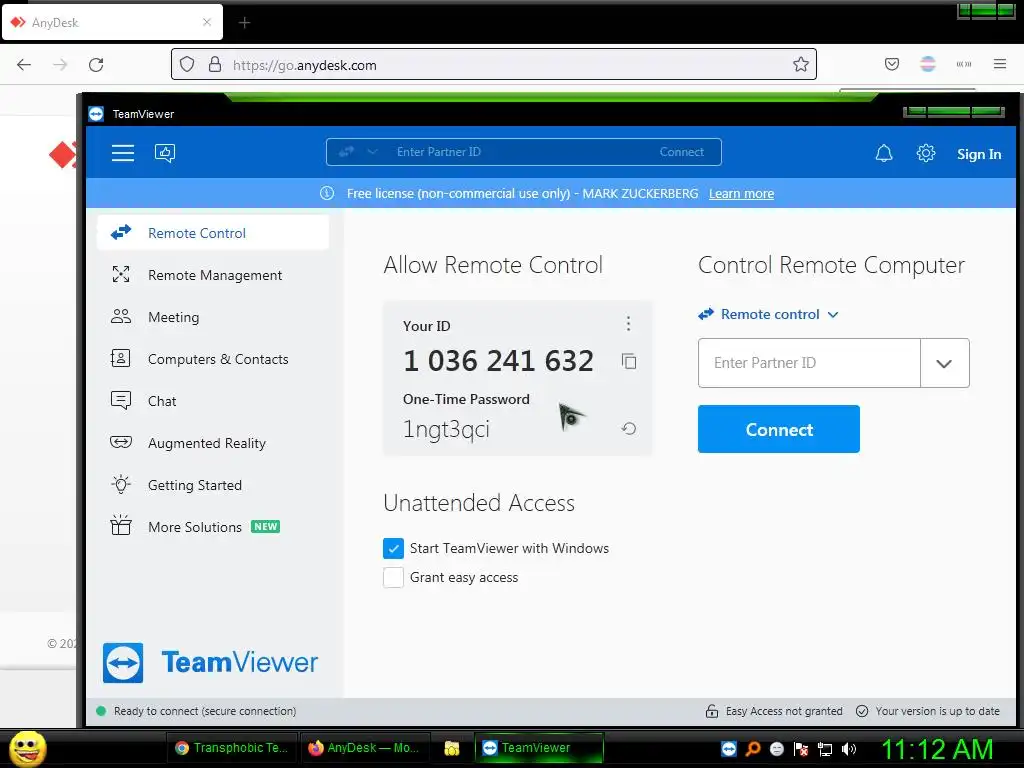Screen dimensions: 1024x768
Task: Copy Your ID to clipboard
Action: pyautogui.click(x=629, y=361)
